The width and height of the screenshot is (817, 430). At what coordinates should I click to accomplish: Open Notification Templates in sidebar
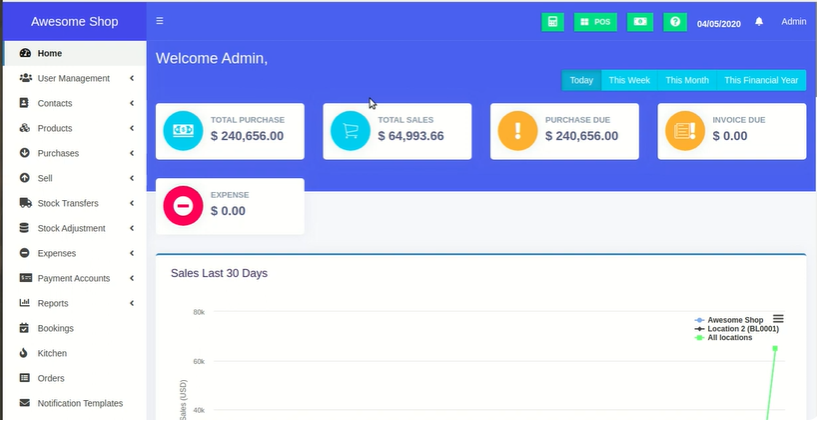point(80,403)
